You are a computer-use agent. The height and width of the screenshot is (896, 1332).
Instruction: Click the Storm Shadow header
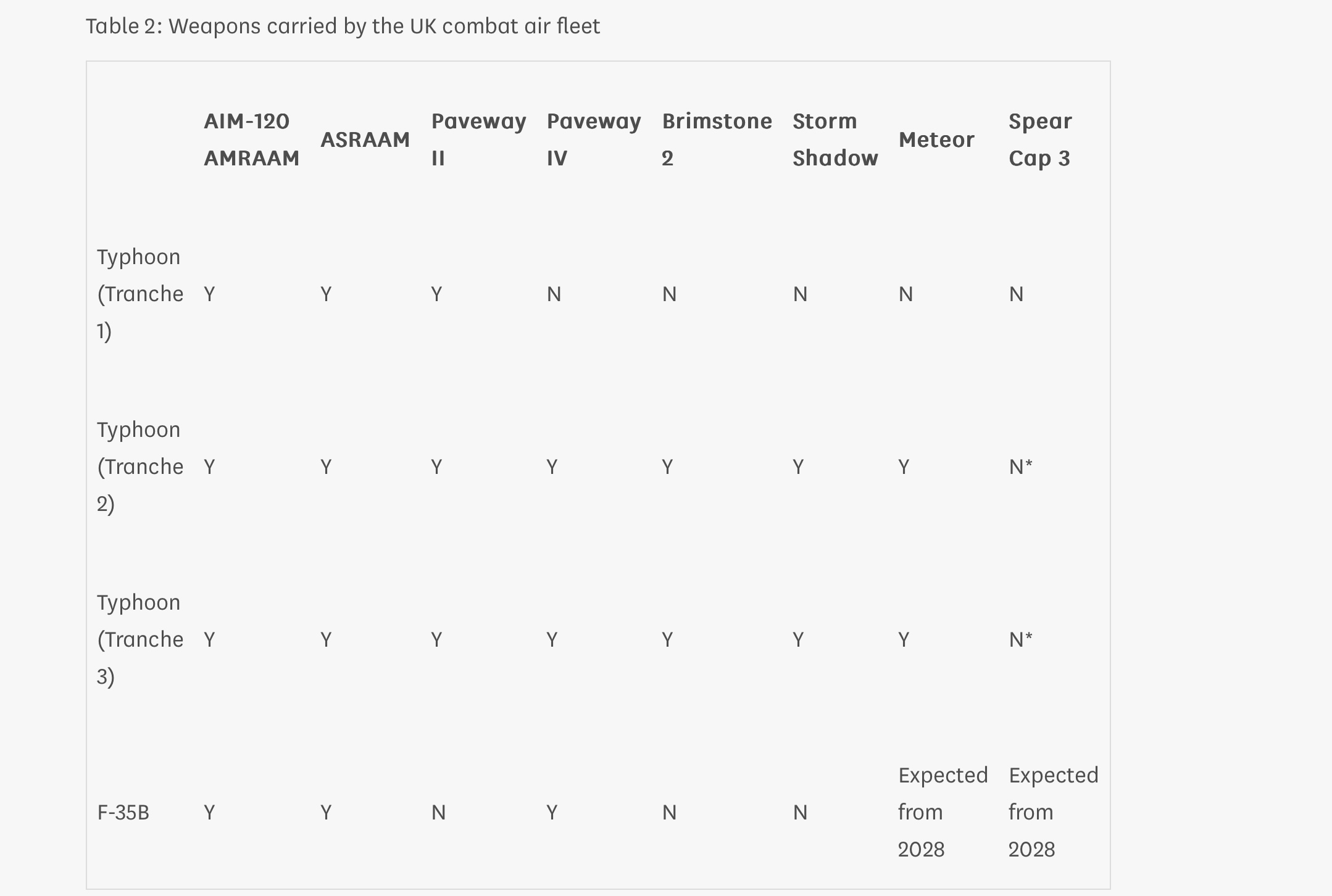835,139
